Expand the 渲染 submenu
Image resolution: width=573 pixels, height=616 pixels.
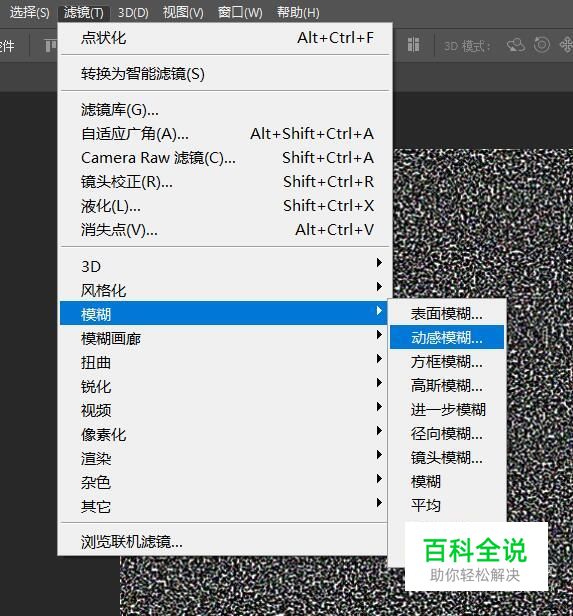tap(223, 458)
